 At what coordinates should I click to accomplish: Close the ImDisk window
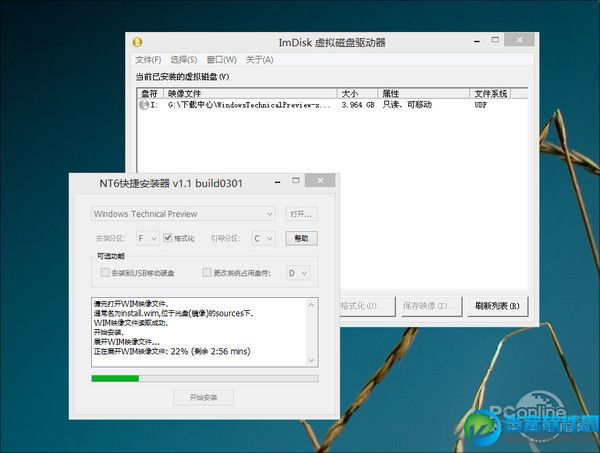pos(519,40)
